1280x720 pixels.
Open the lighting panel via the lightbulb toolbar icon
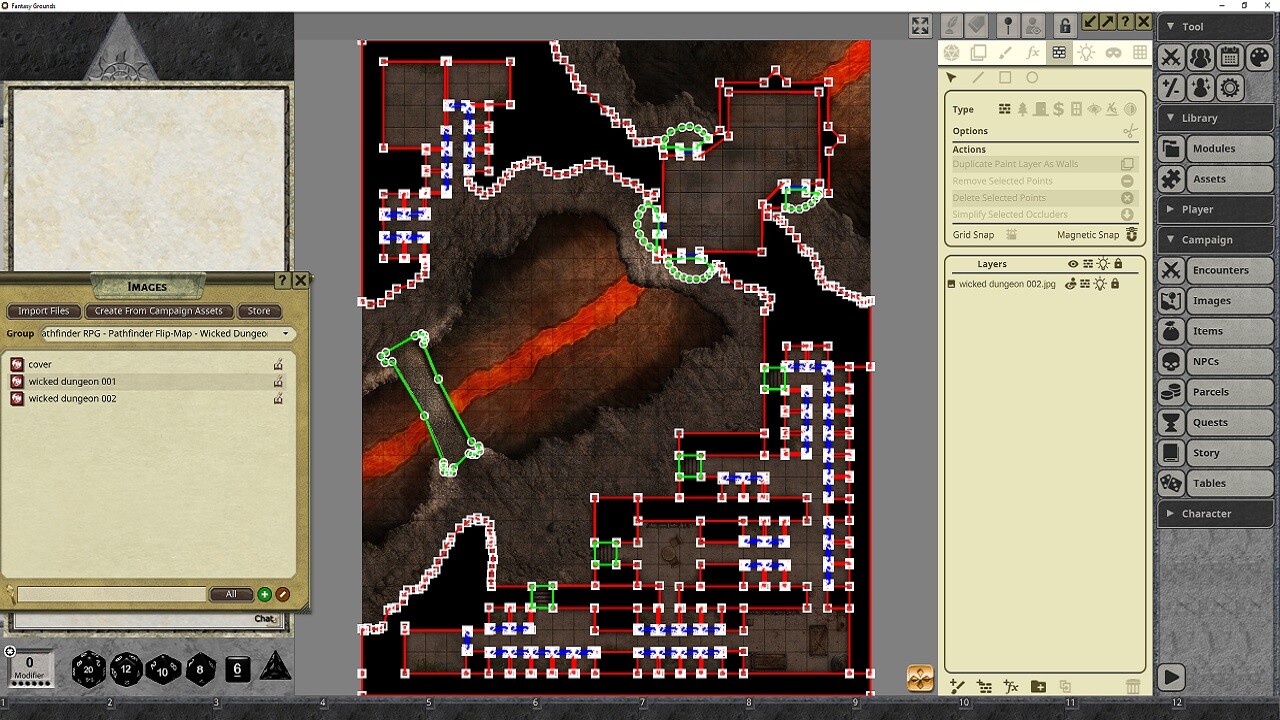pyautogui.click(x=1086, y=53)
